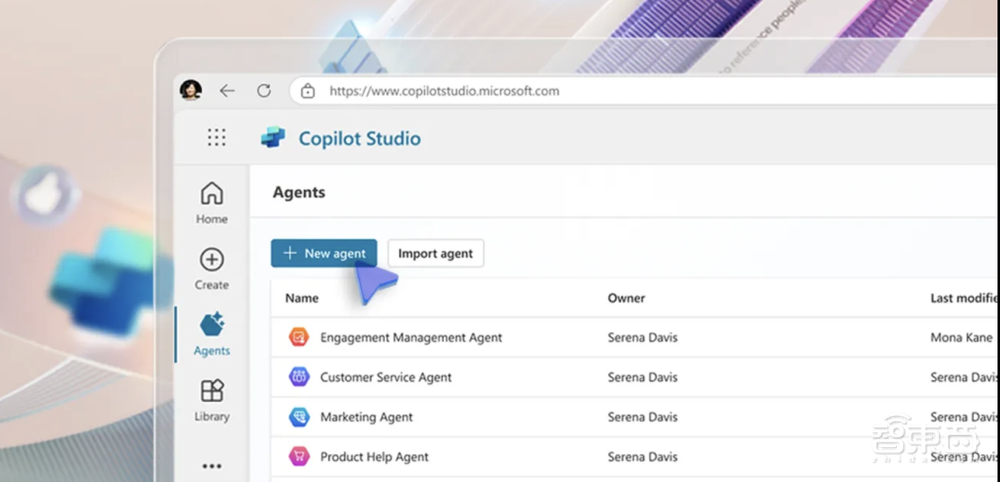Open Product Help Agent
1000x482 pixels.
[x=374, y=456]
